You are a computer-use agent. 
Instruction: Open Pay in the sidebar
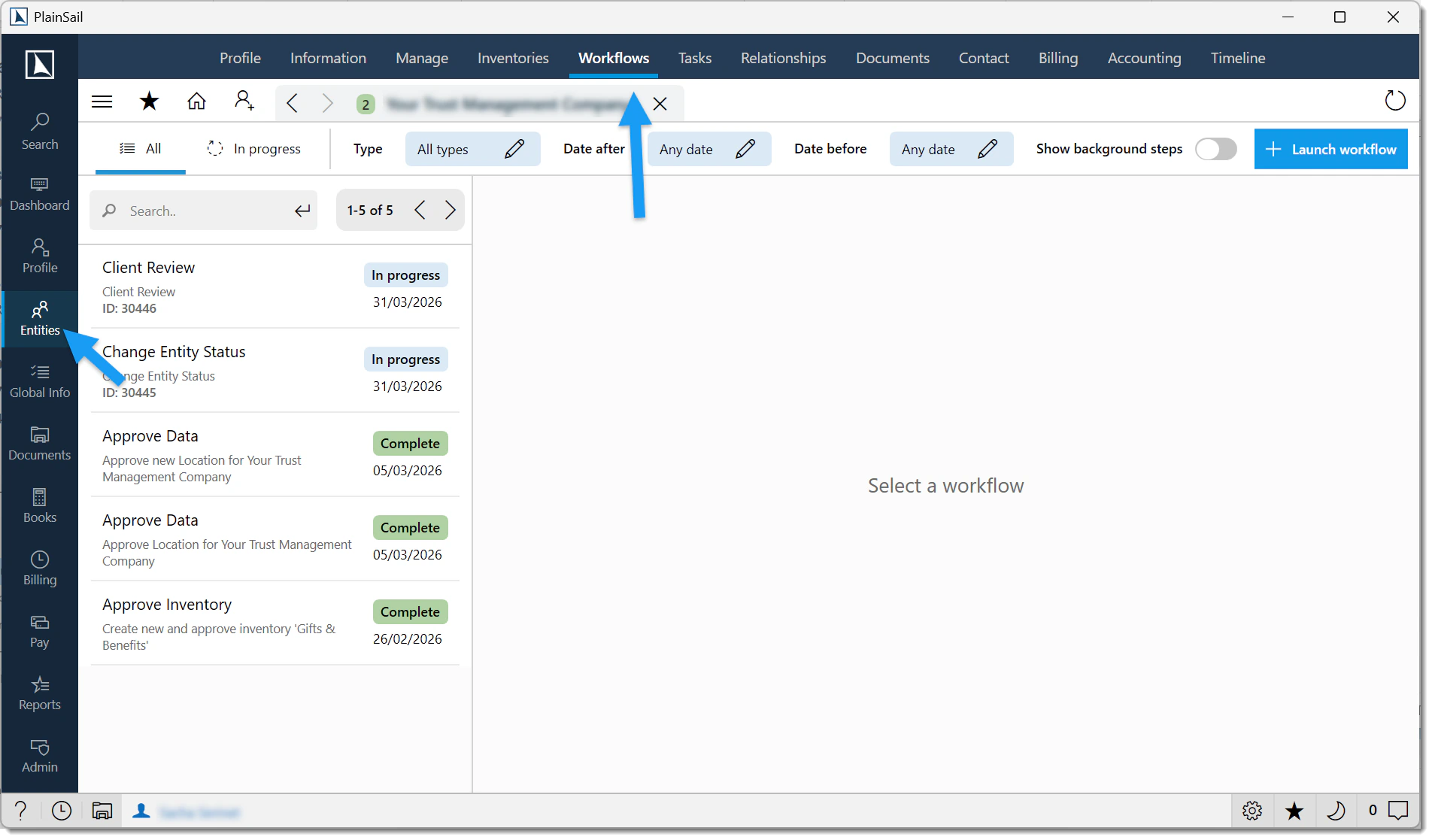[x=39, y=631]
